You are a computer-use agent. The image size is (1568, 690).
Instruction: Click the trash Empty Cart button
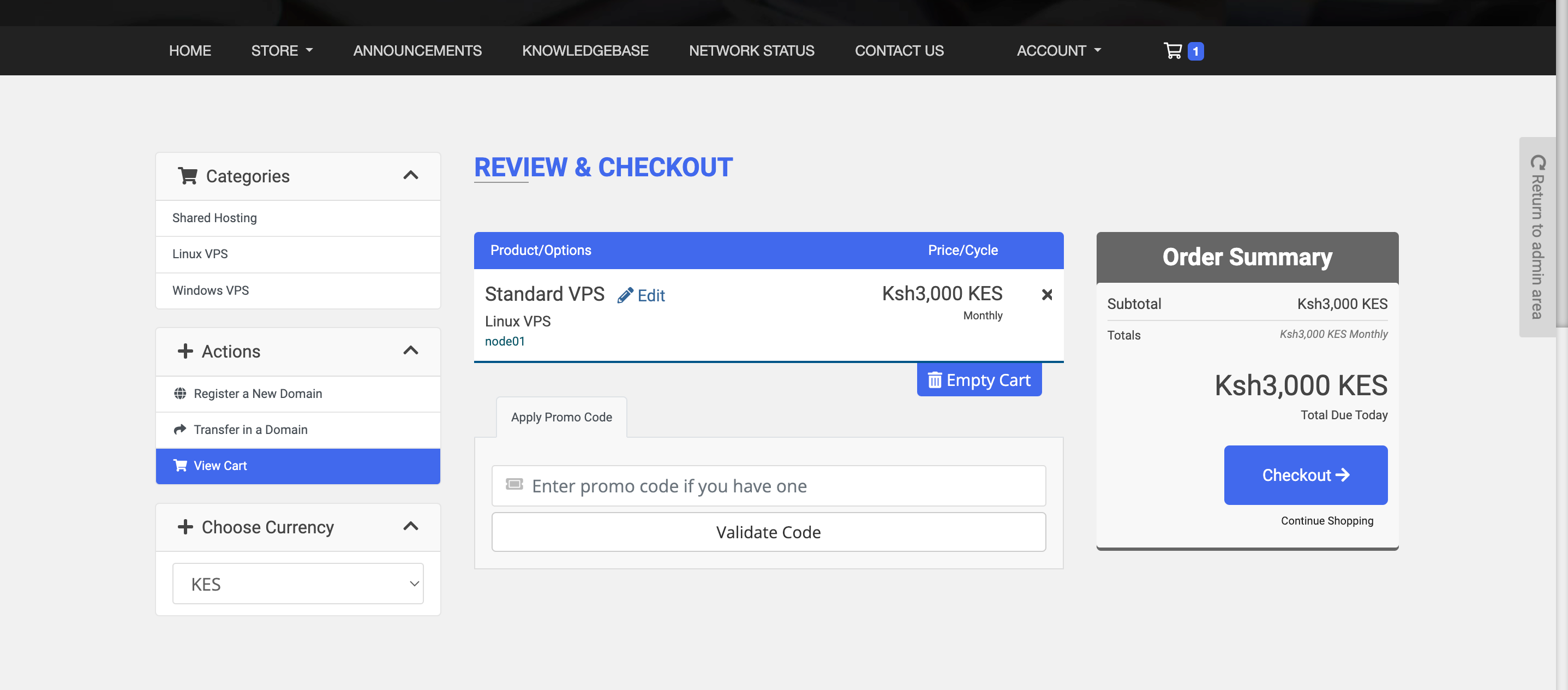979,380
